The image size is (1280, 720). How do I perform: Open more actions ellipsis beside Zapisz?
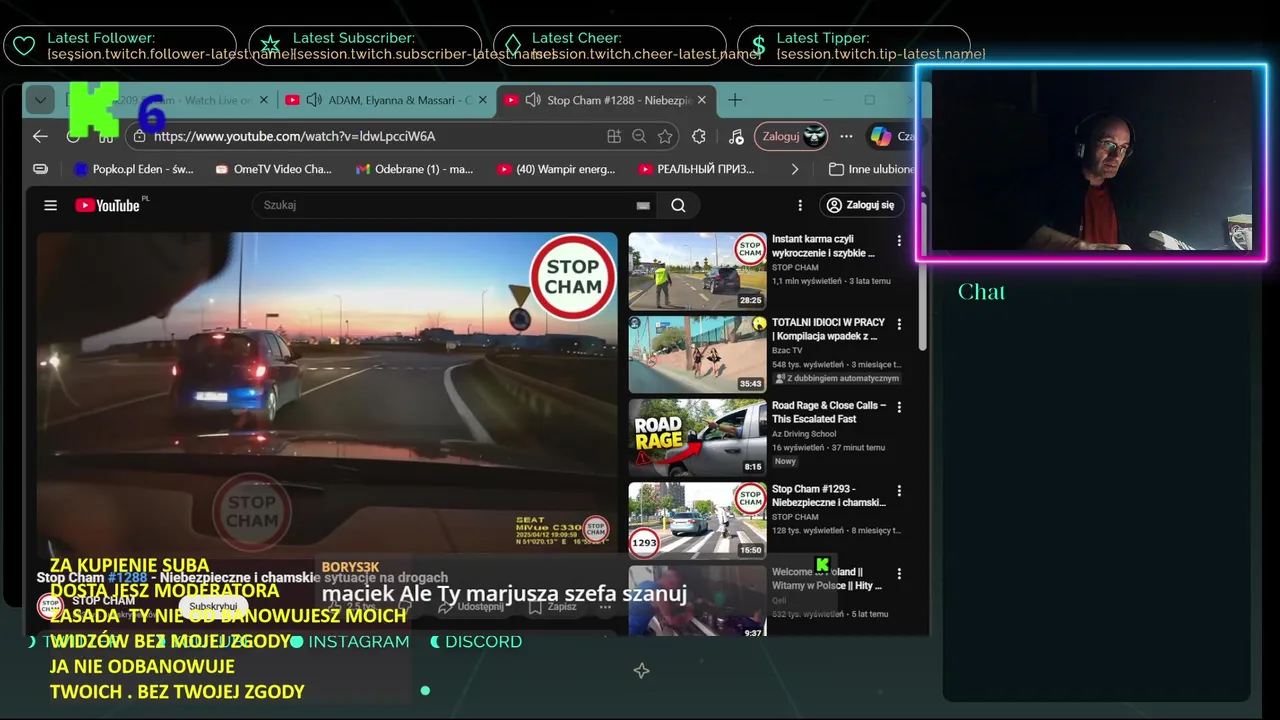pyautogui.click(x=605, y=607)
